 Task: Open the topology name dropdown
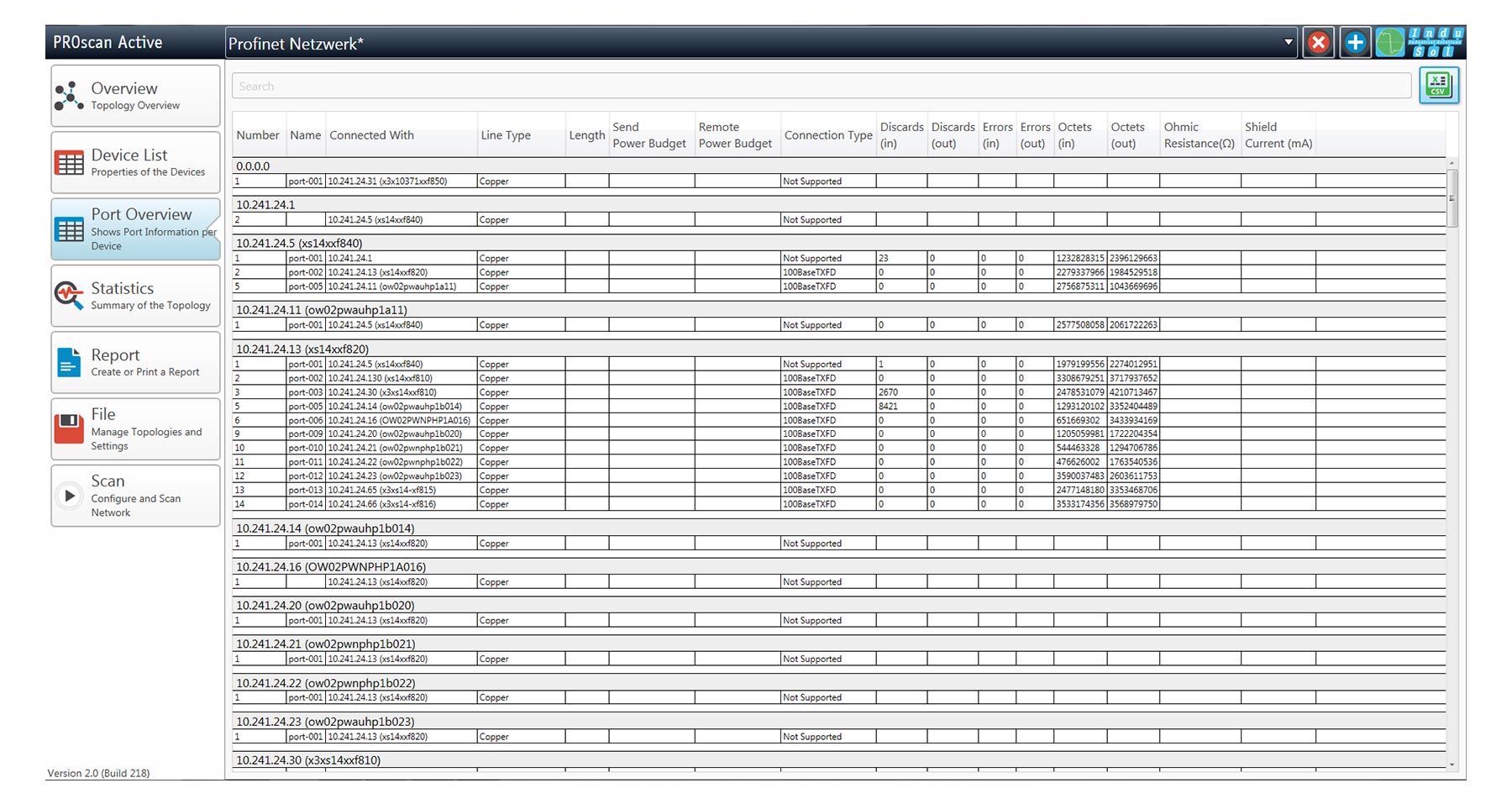click(x=1288, y=43)
